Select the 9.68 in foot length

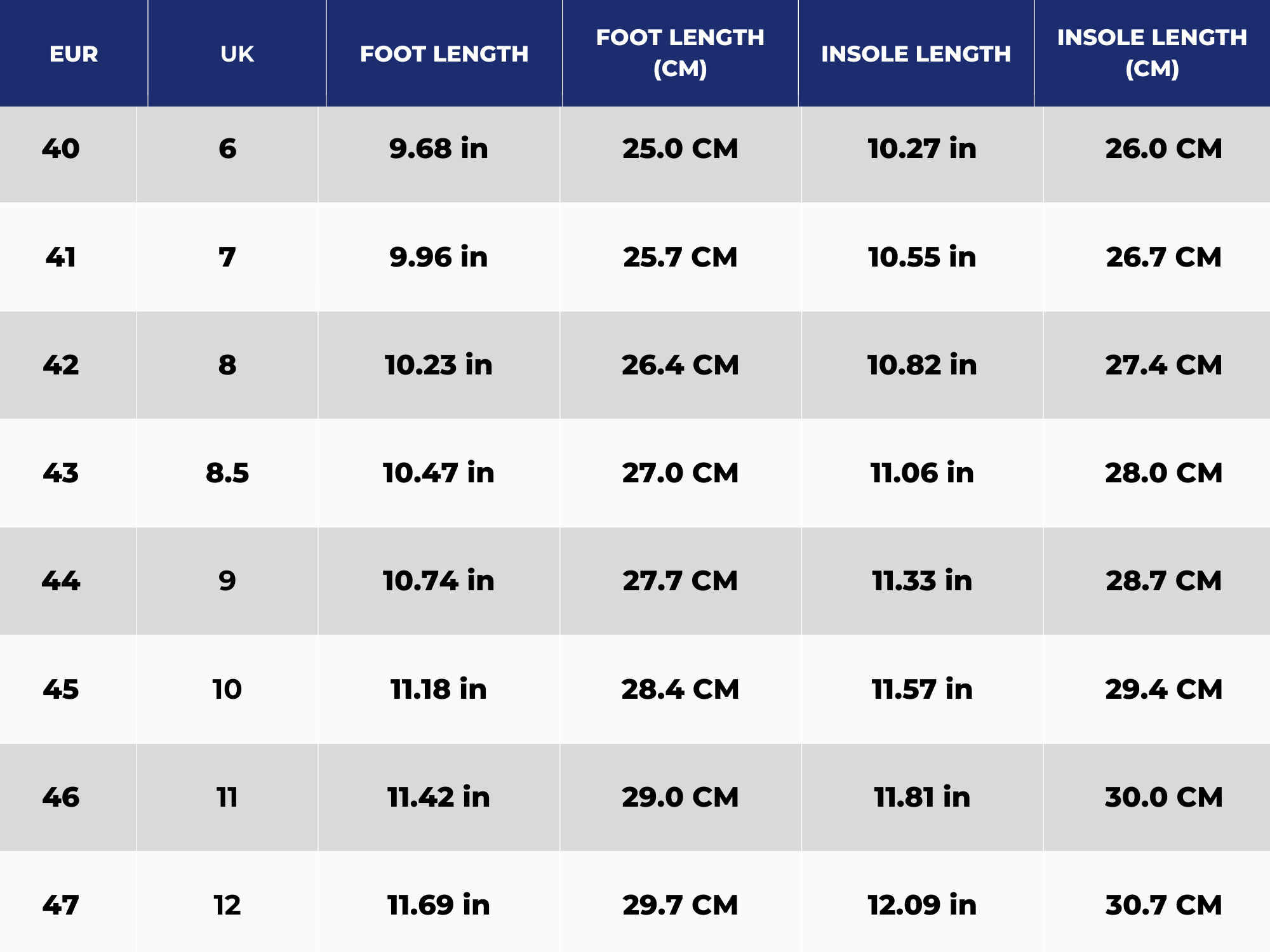point(439,149)
